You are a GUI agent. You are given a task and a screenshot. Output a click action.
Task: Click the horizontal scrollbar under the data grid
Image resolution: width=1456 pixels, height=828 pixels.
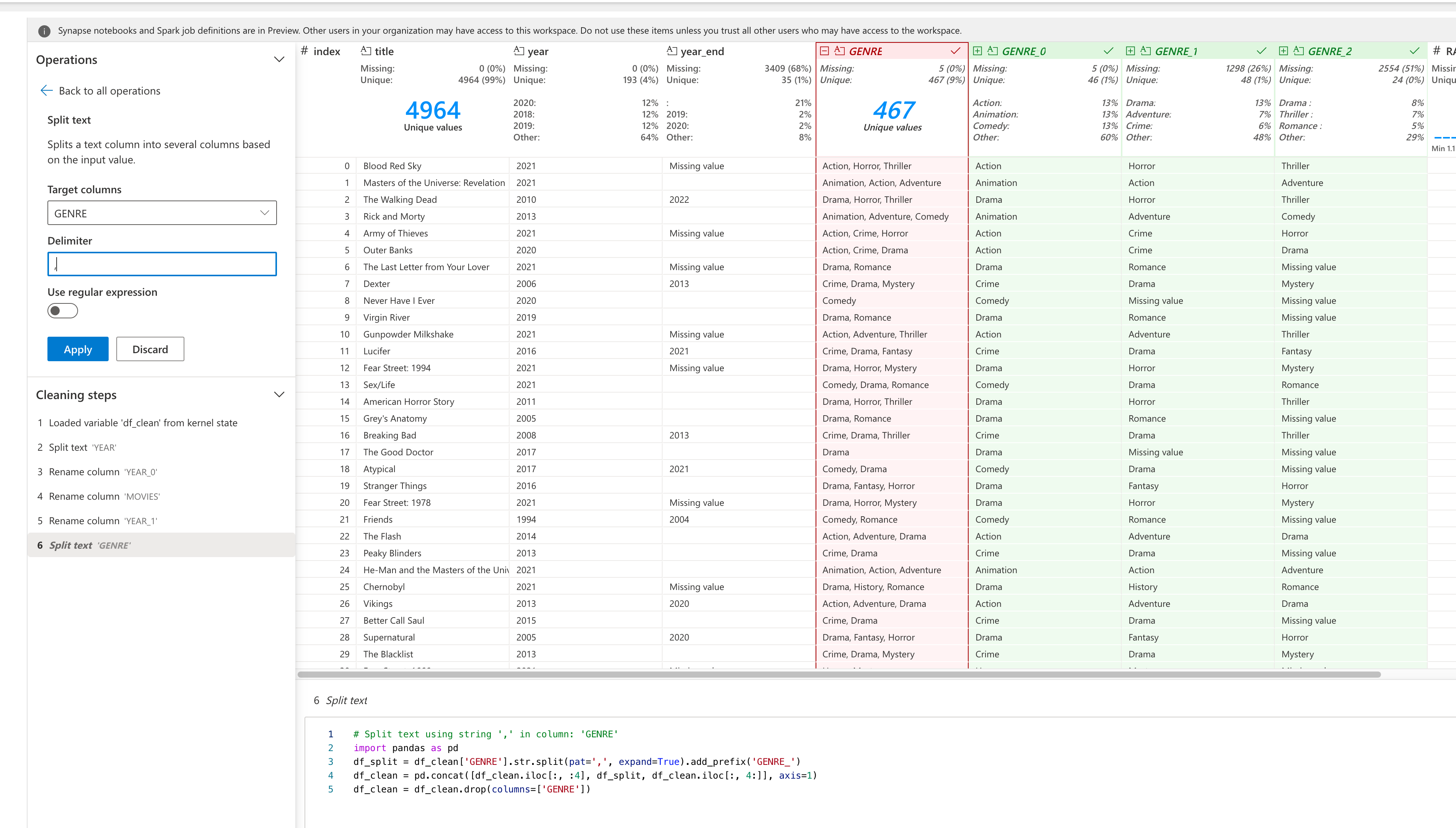click(839, 675)
